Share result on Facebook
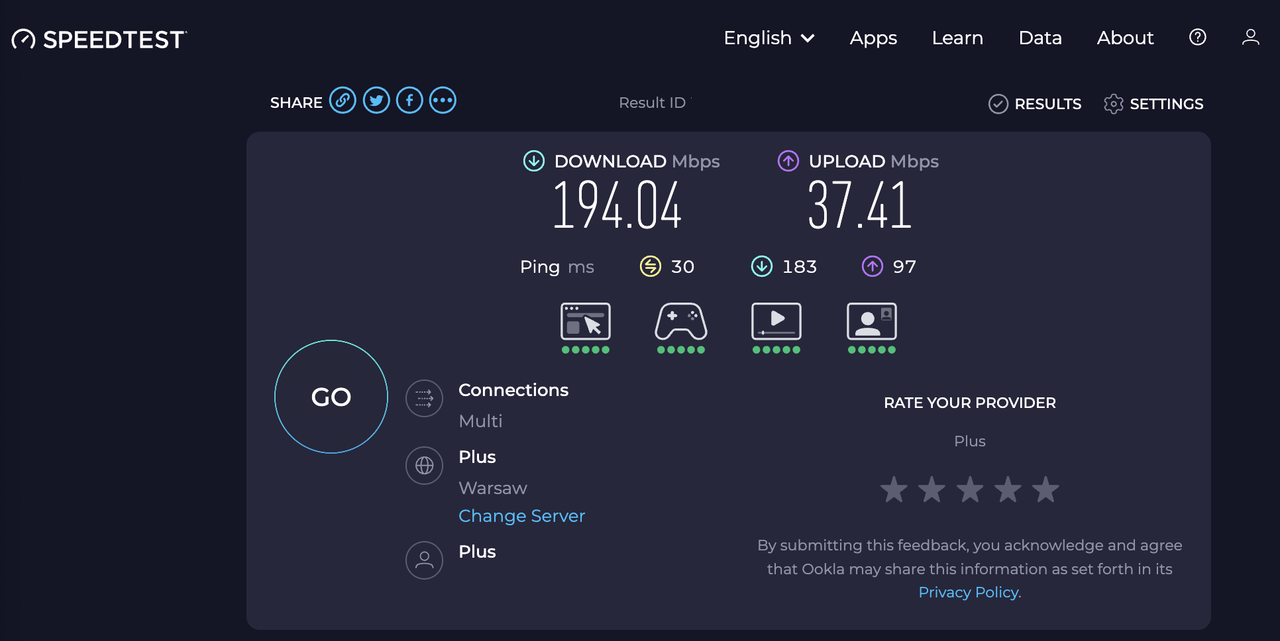 [409, 100]
